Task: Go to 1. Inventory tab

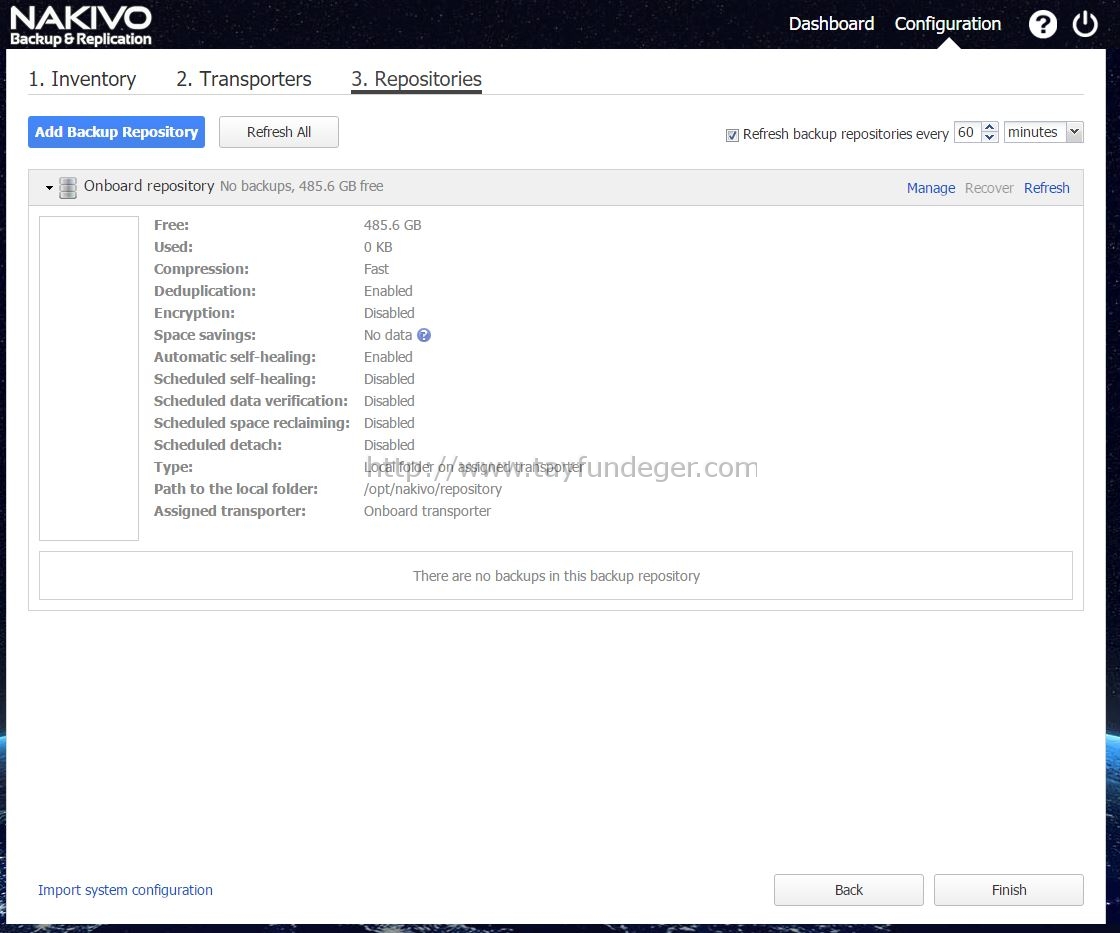Action: (82, 79)
